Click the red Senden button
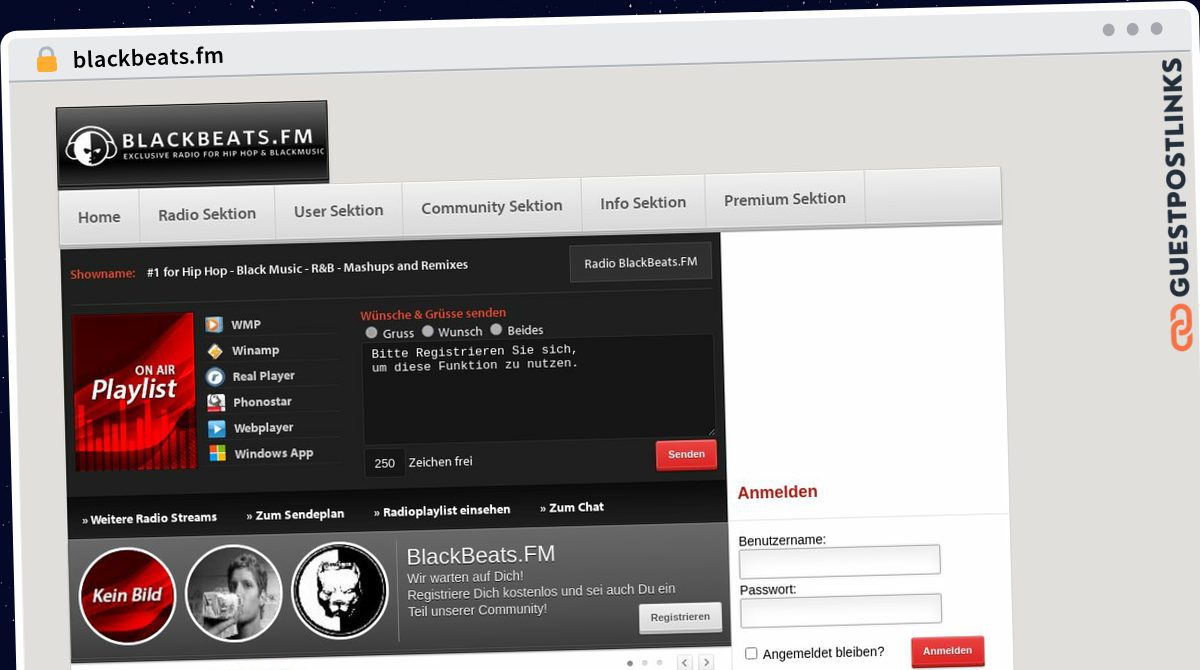Viewport: 1200px width, 670px height. [x=686, y=454]
